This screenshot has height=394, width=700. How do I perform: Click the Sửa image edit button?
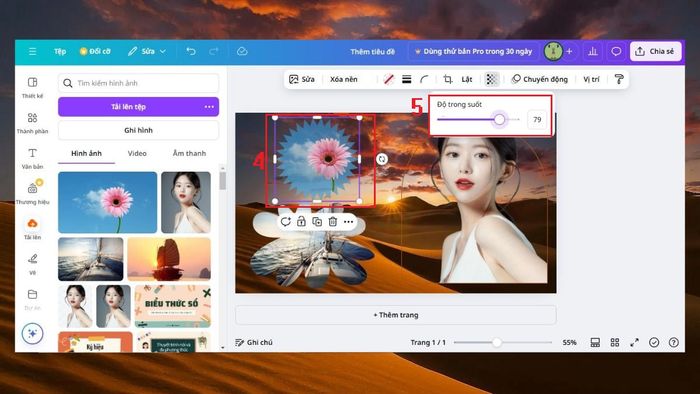pyautogui.click(x=302, y=79)
